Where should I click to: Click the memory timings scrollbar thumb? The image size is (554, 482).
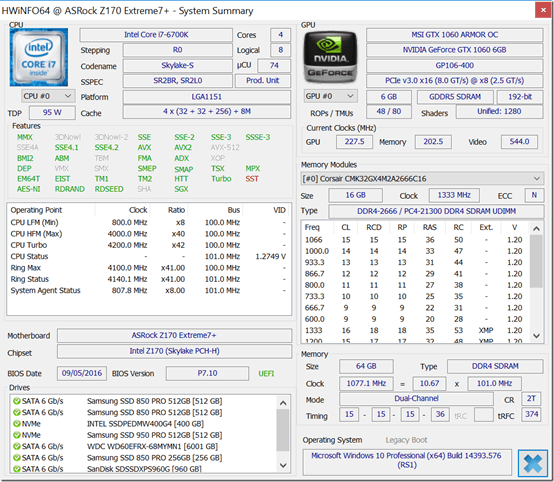tap(536, 261)
